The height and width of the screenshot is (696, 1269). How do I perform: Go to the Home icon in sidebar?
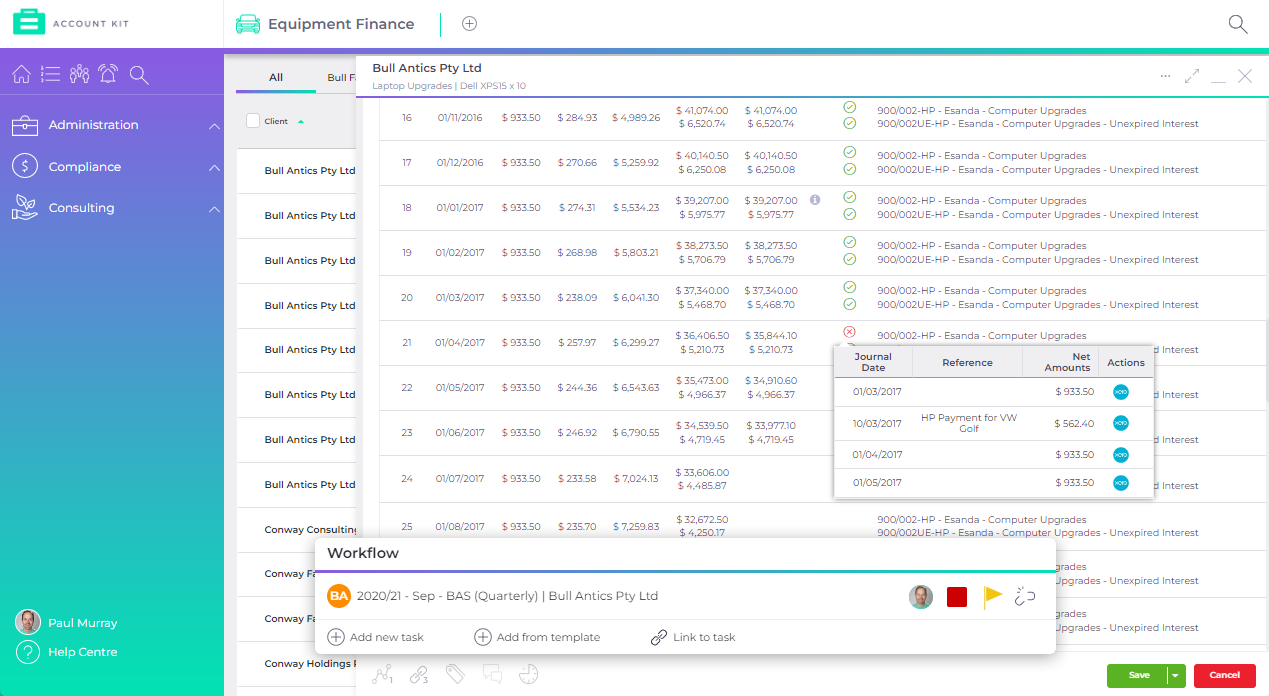[21, 74]
